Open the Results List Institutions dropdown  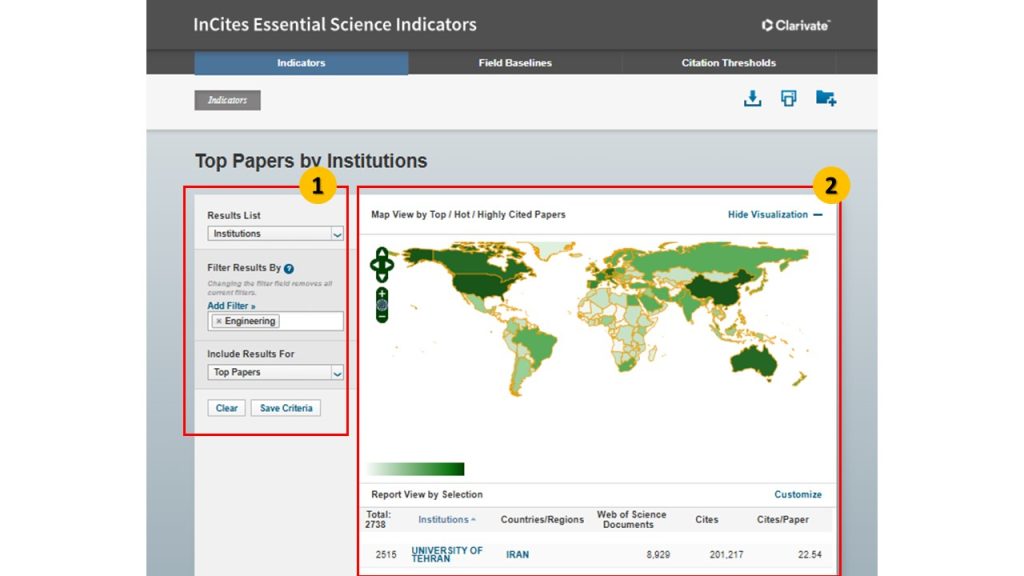point(275,234)
